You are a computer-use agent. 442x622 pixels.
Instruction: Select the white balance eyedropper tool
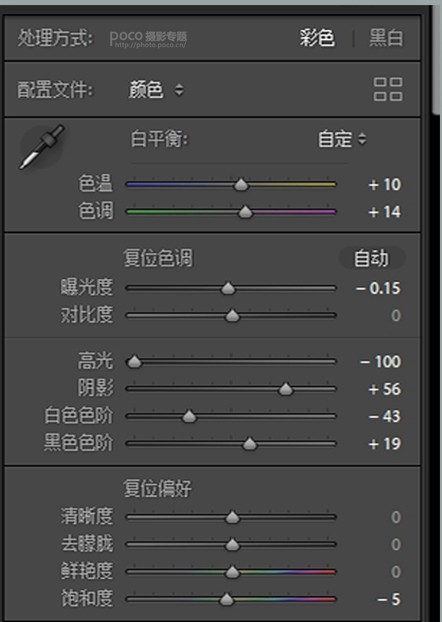pos(41,147)
